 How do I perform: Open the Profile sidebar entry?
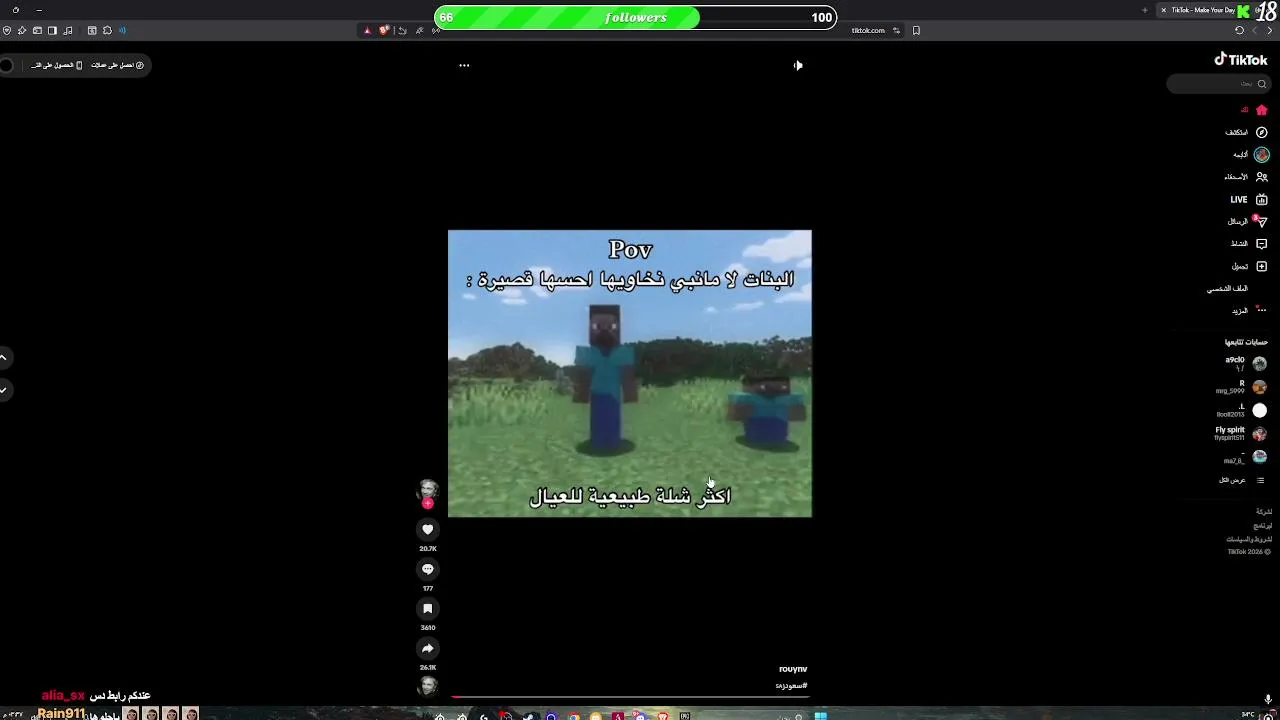pyautogui.click(x=1228, y=288)
